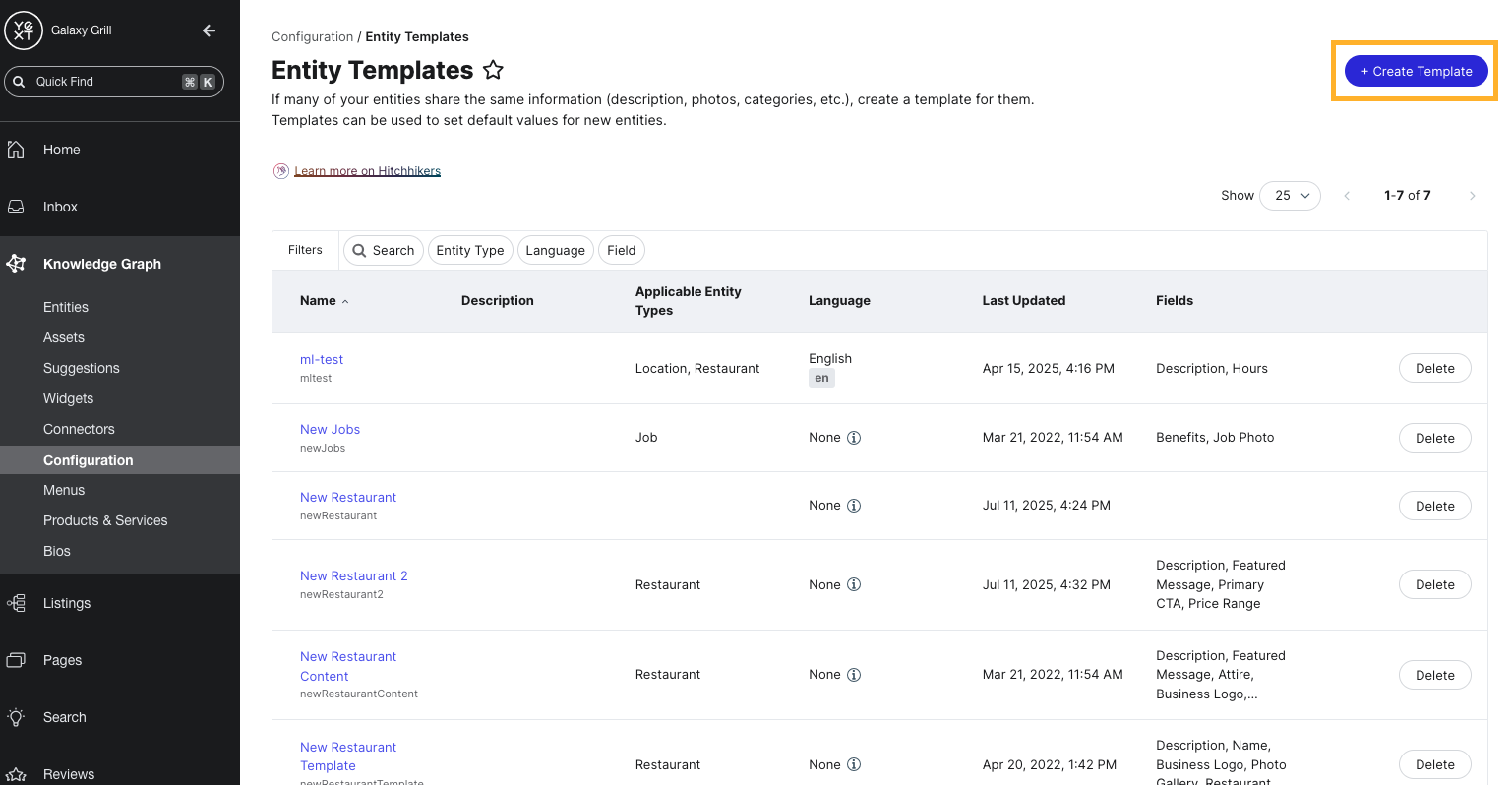
Task: Open Listings via its sidebar icon
Action: click(15, 603)
